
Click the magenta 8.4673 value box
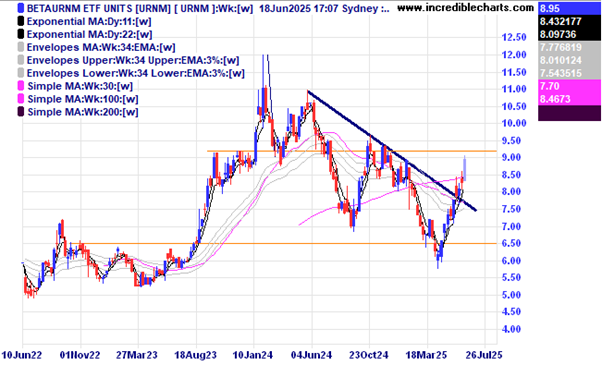tap(569, 99)
